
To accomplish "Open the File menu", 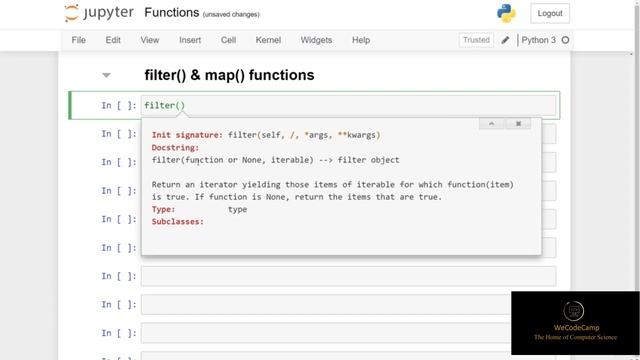I will point(78,40).
